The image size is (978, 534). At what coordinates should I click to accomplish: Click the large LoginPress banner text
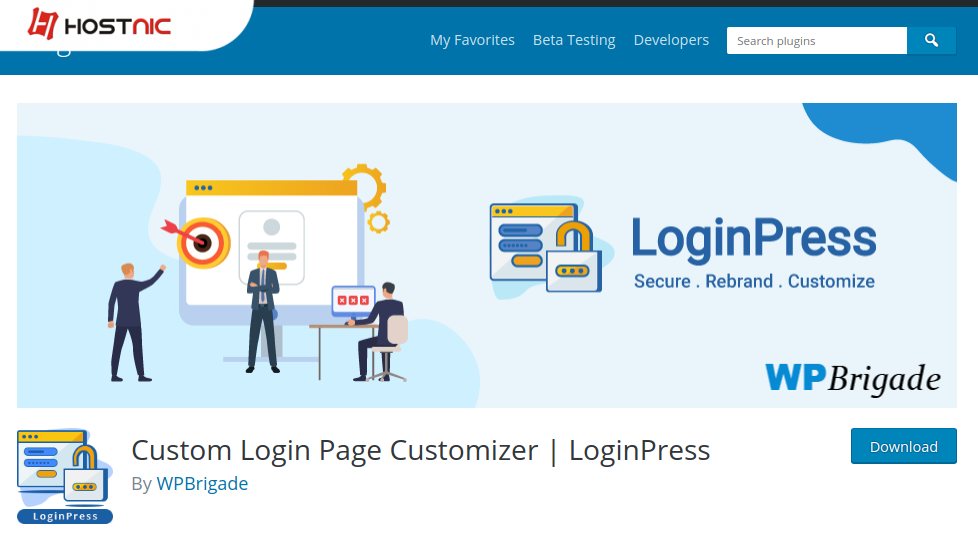click(x=754, y=238)
